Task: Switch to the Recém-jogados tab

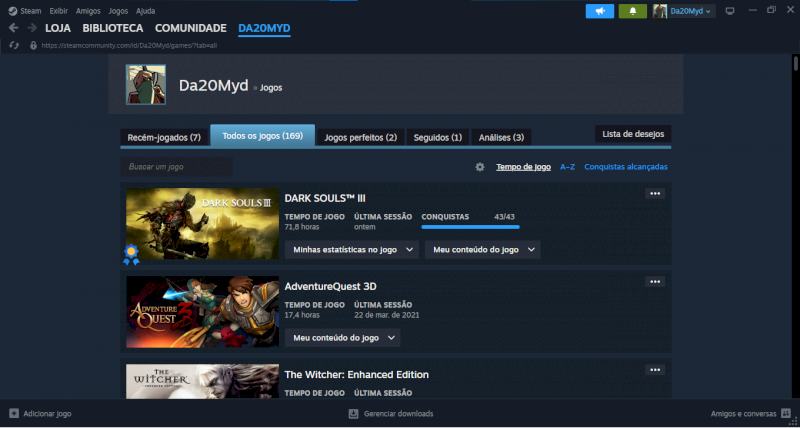Action: click(164, 137)
